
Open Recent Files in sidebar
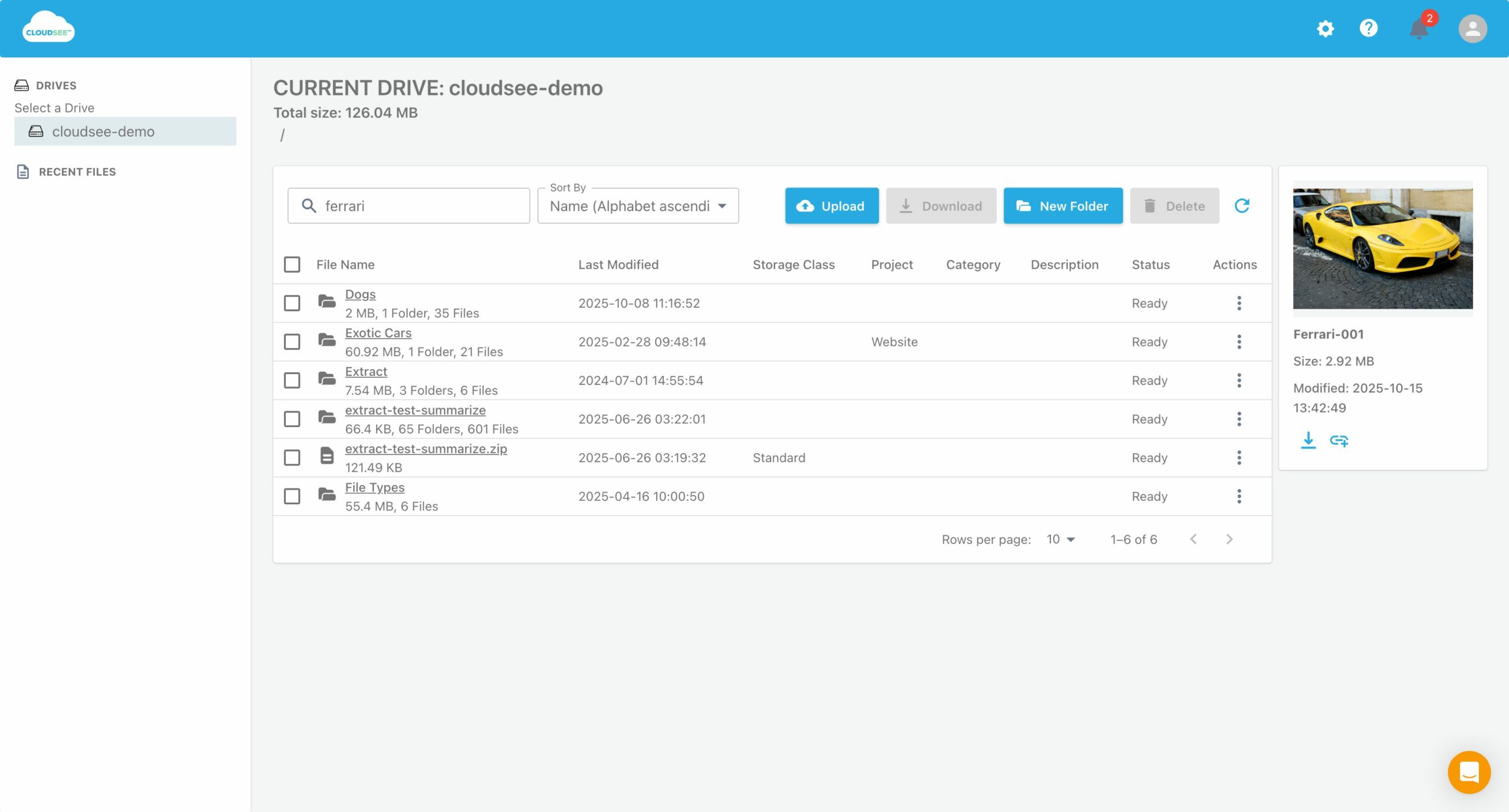[x=77, y=171]
